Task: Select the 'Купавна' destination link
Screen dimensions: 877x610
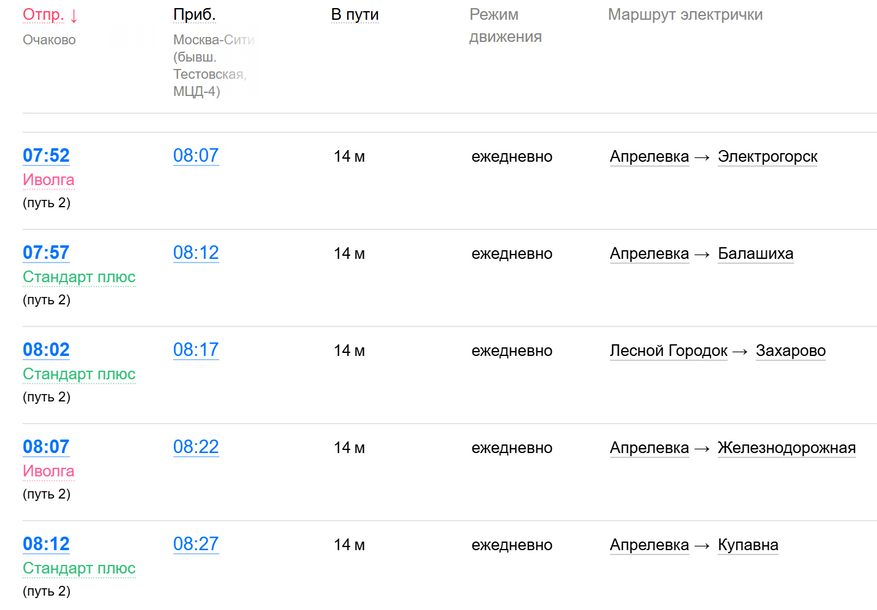Action: (748, 545)
